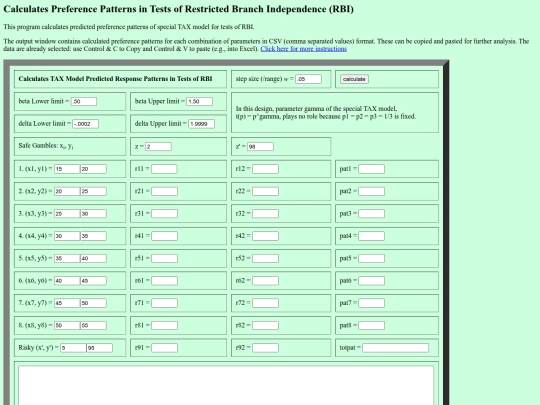
Task: Click the r32 output field
Action: pyautogui.click(x=265, y=214)
